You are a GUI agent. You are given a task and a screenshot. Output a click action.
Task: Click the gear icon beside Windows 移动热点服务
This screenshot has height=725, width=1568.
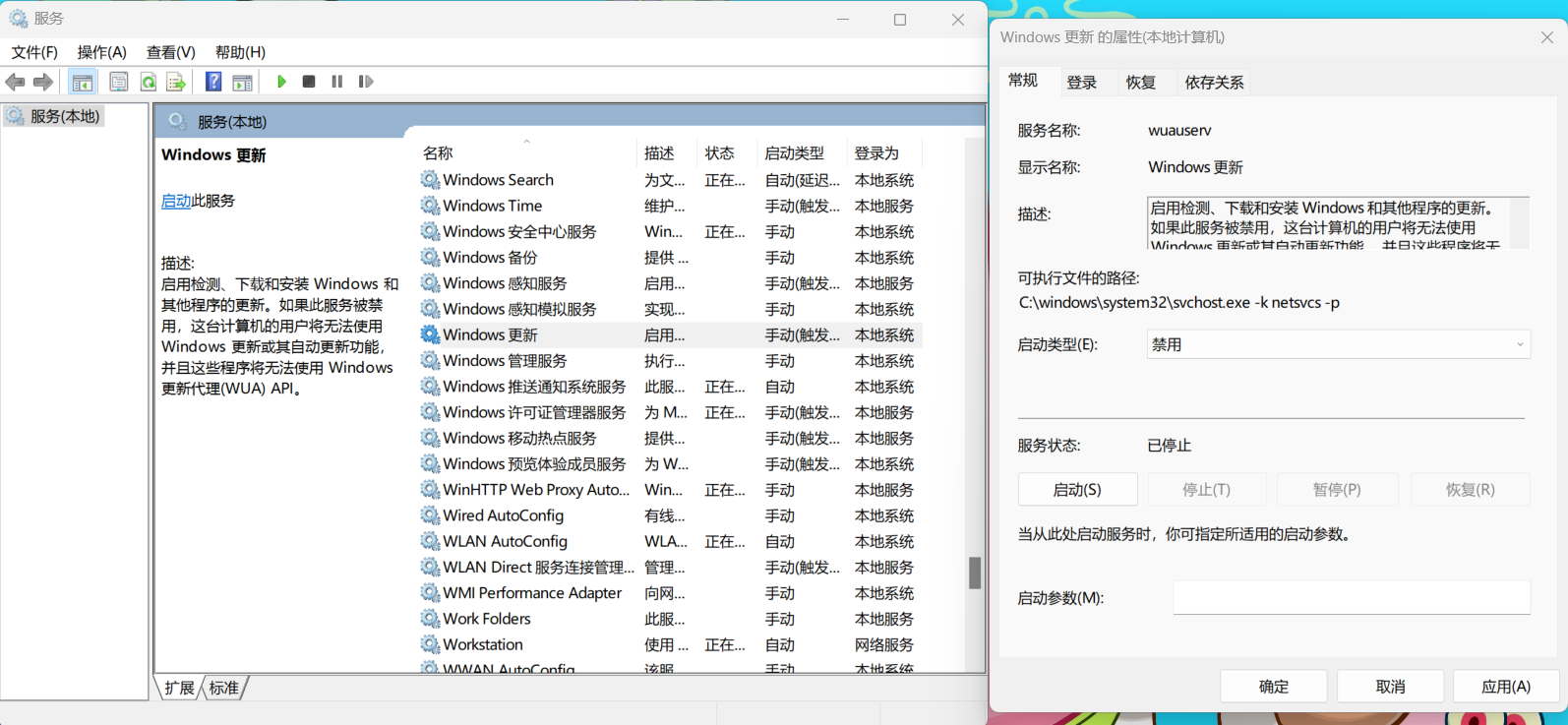(430, 438)
